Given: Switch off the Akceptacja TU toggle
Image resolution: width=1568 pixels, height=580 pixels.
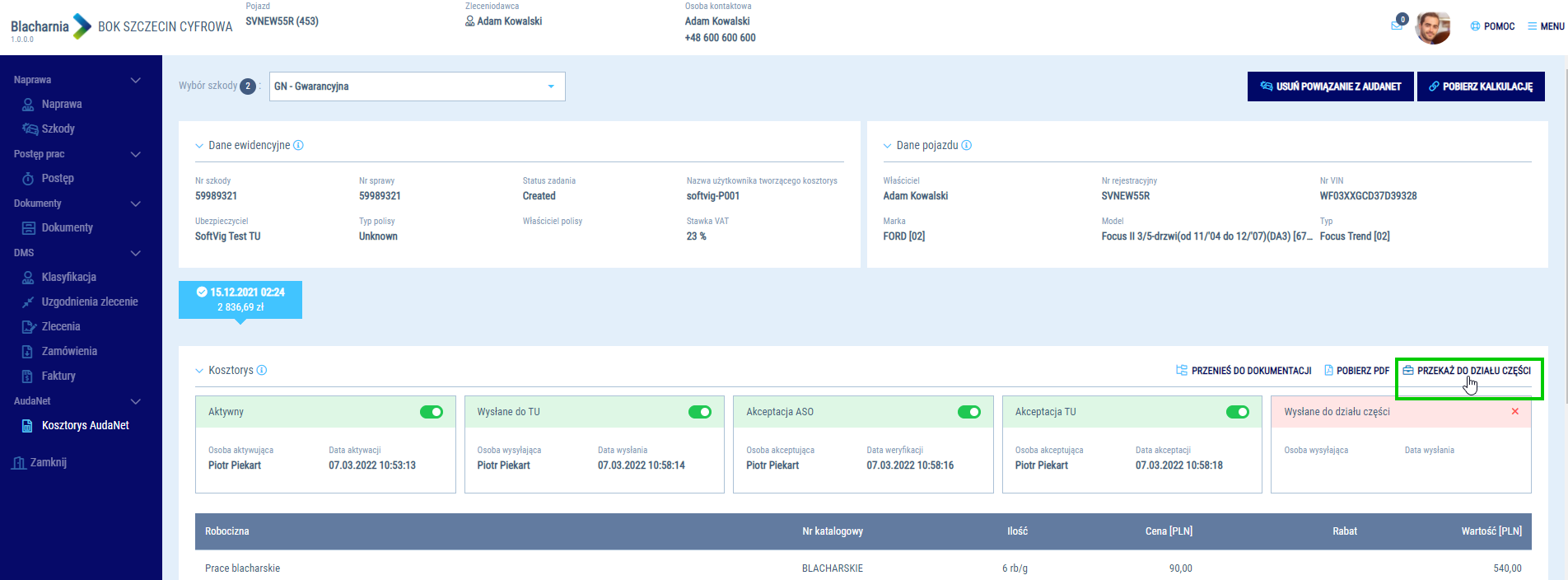Looking at the screenshot, I should (1238, 412).
